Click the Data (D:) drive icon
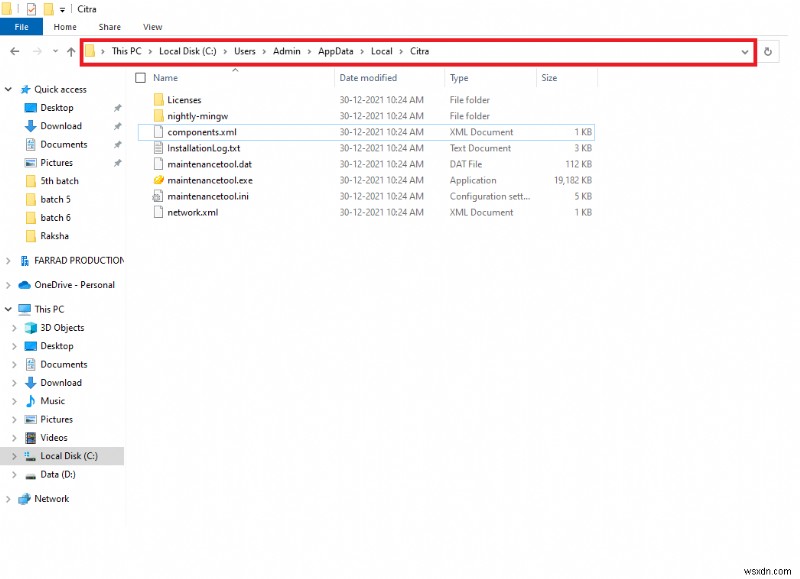 pos(31,475)
